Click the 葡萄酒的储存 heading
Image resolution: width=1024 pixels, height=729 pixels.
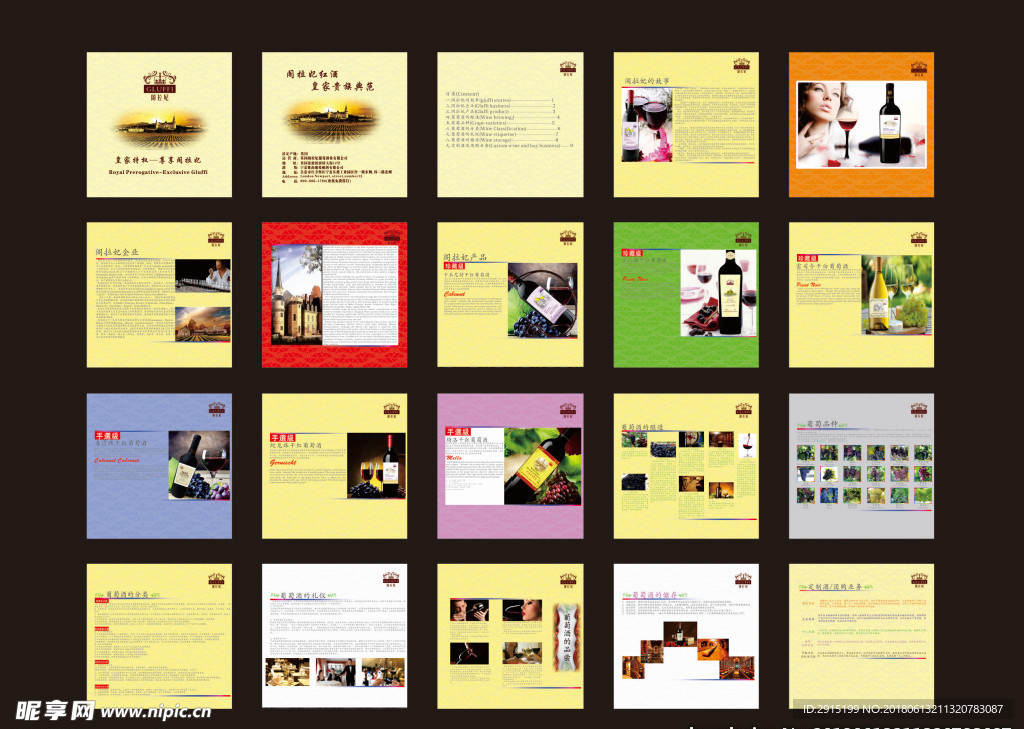click(x=656, y=595)
